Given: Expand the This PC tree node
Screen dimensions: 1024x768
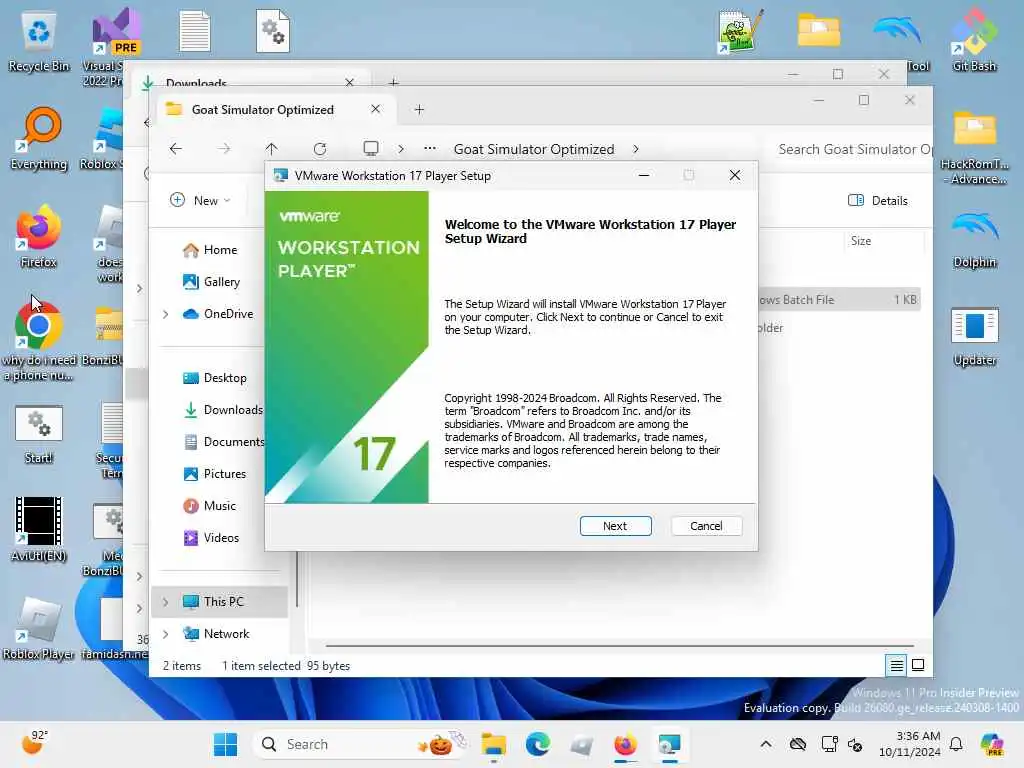Looking at the screenshot, I should coord(165,602).
